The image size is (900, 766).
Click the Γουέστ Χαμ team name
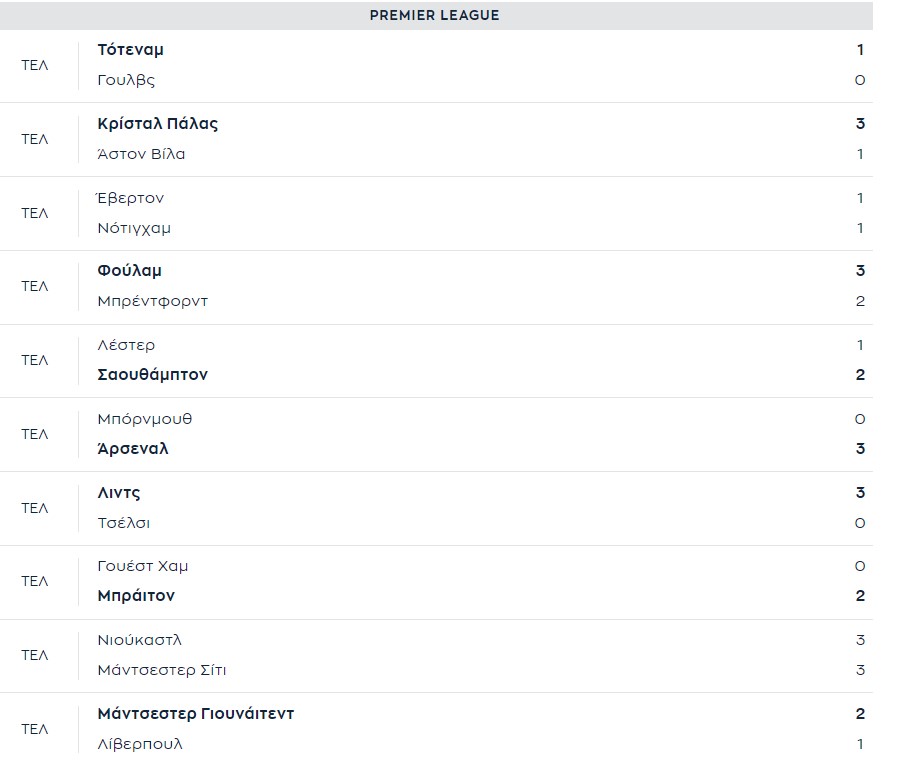point(143,566)
